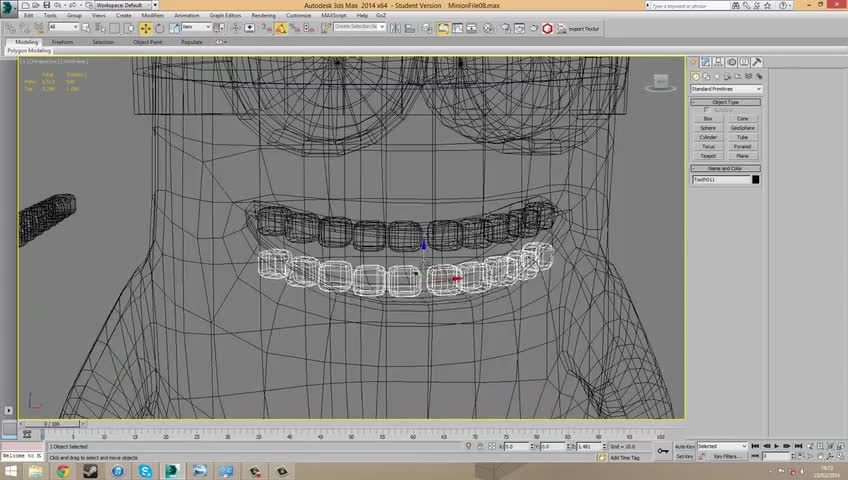Toggle Set Key mode
The width and height of the screenshot is (848, 480).
(x=684, y=456)
